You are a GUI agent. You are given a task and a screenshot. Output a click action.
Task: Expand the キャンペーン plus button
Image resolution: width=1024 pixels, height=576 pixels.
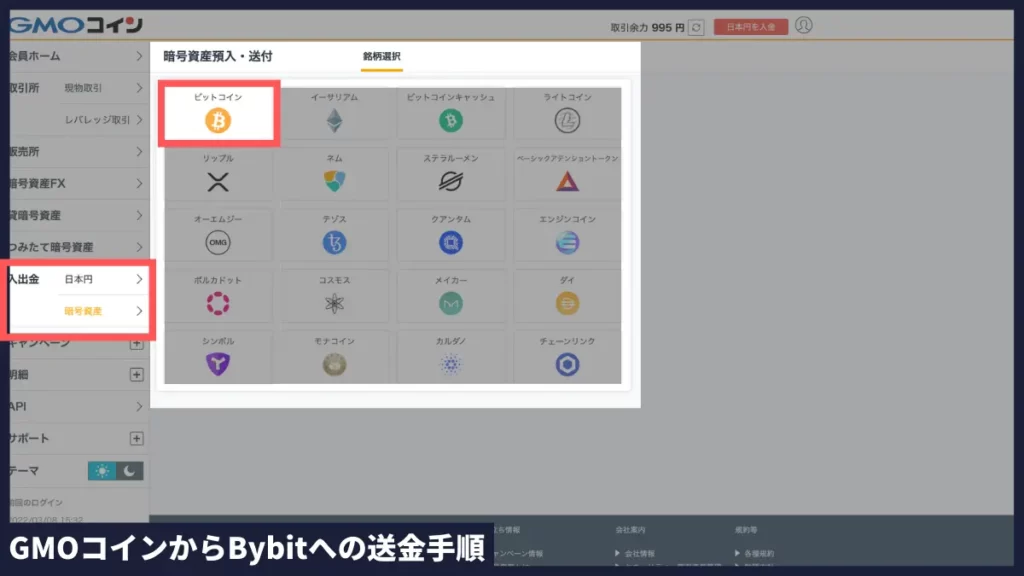tap(136, 343)
